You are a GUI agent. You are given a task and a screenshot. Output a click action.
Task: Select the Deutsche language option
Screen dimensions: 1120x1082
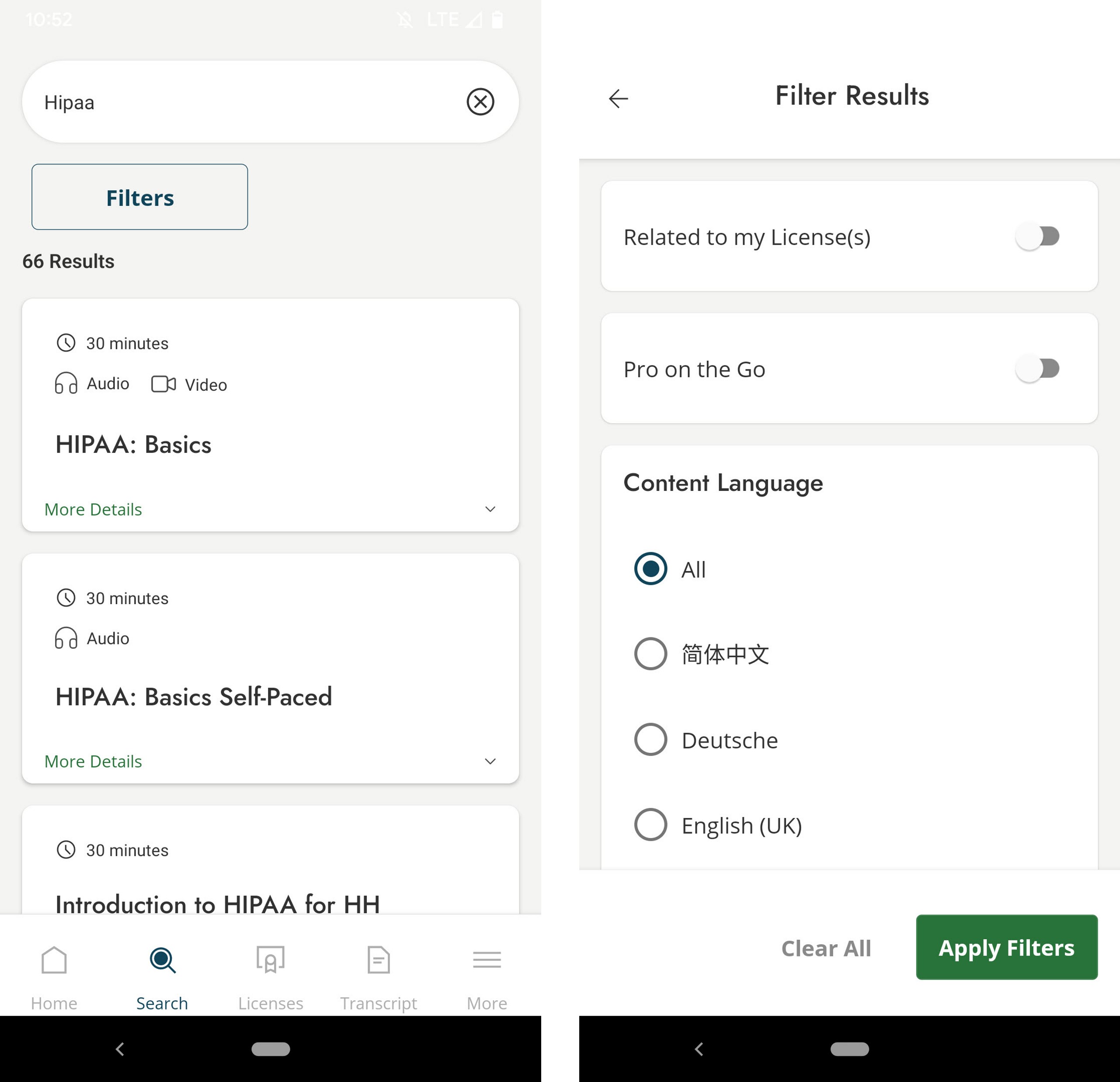point(650,740)
